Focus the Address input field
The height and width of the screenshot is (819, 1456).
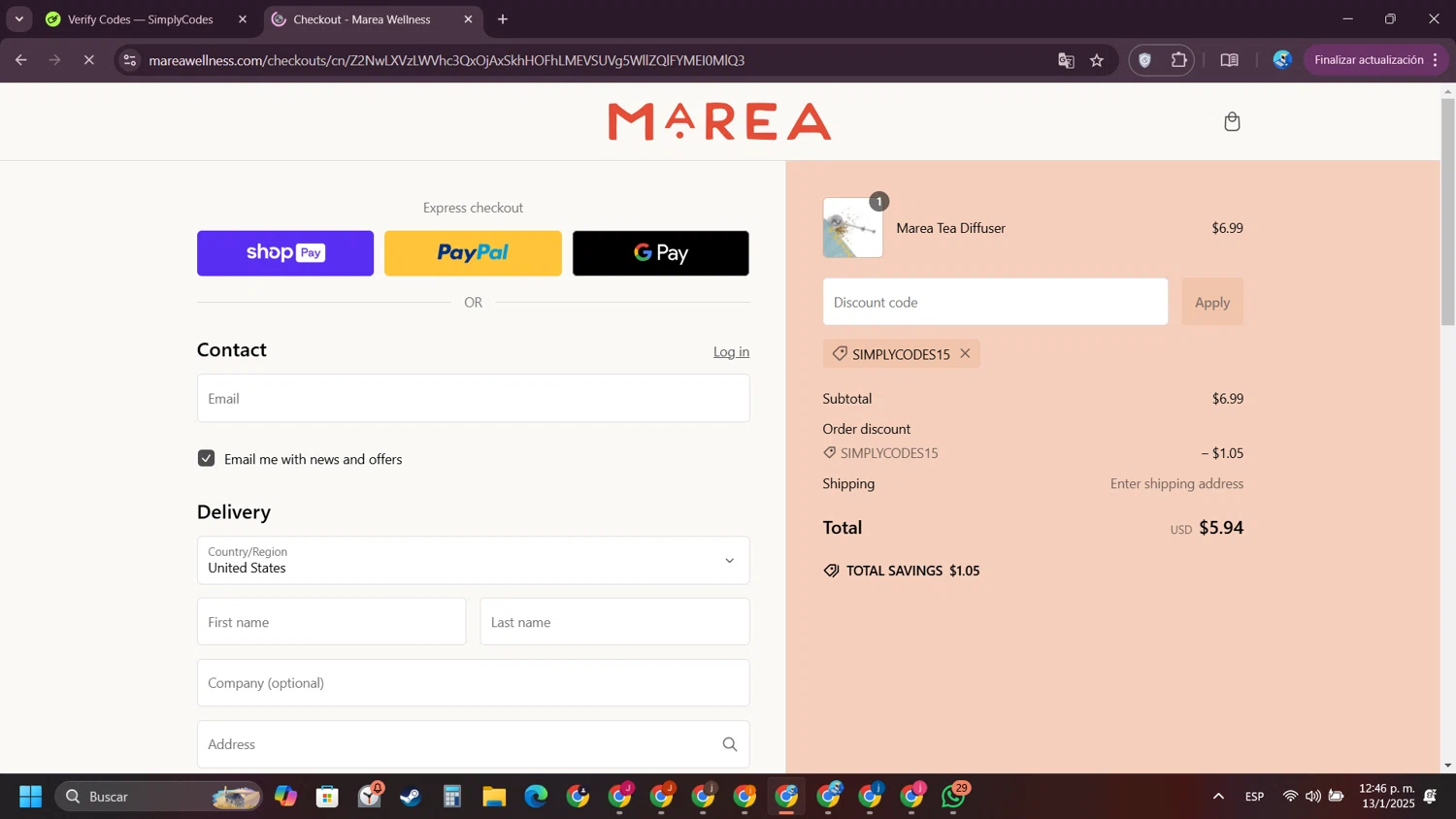coord(474,744)
